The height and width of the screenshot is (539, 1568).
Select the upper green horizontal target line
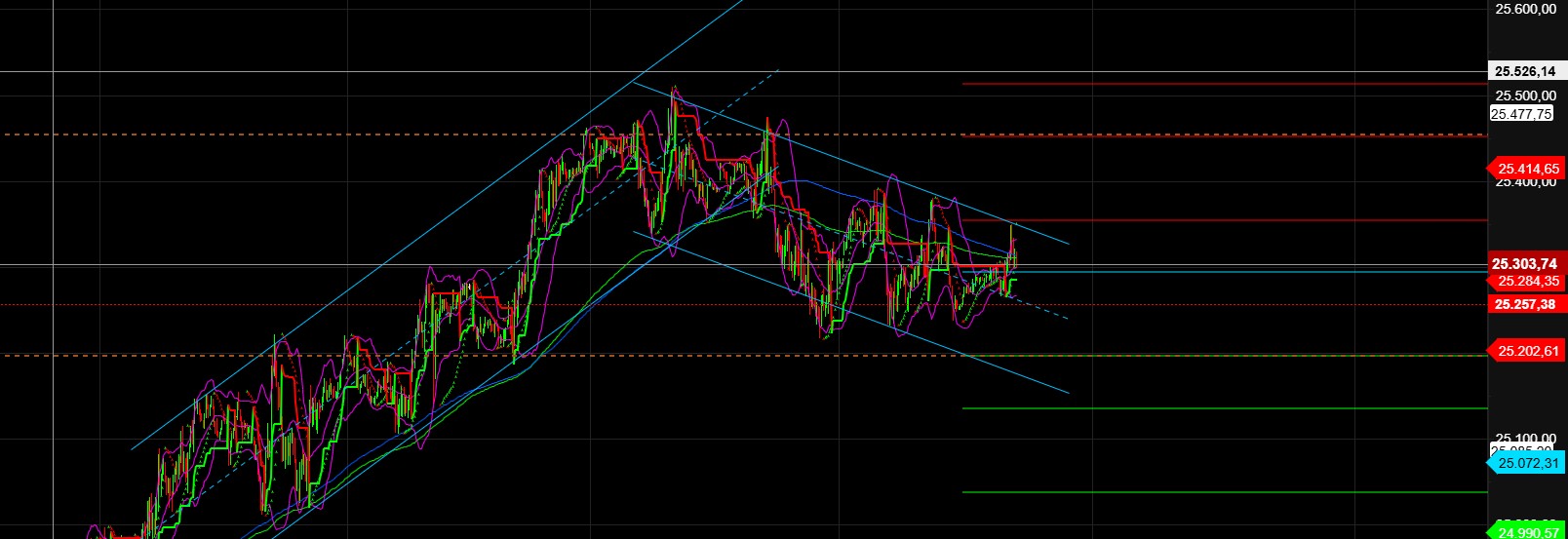[x=1219, y=408]
